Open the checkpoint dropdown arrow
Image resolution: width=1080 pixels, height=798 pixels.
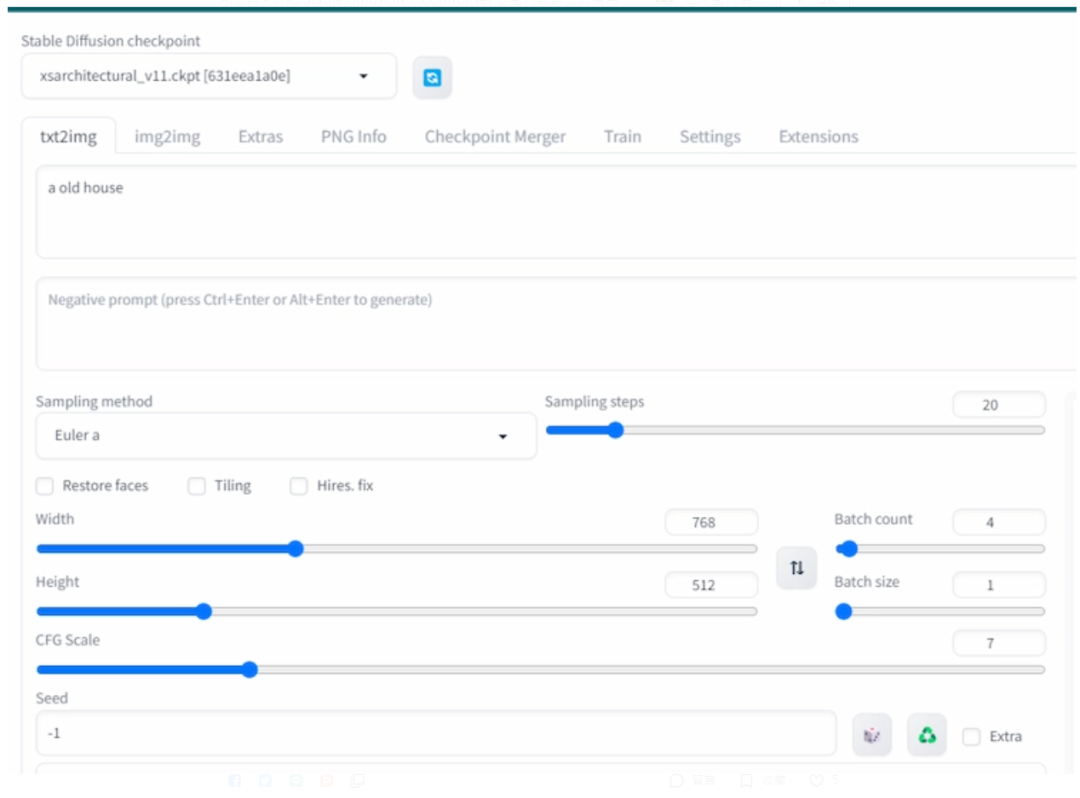pyautogui.click(x=364, y=76)
